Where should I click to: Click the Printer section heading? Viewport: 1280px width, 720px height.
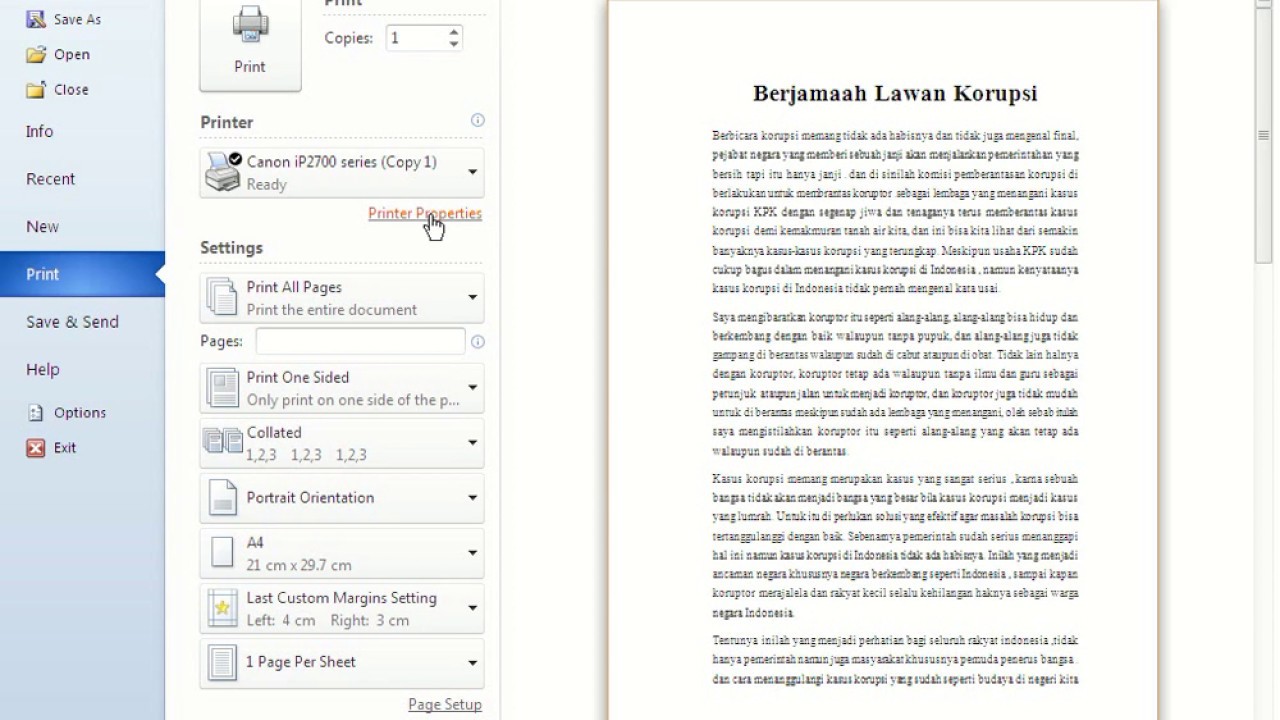pyautogui.click(x=227, y=122)
